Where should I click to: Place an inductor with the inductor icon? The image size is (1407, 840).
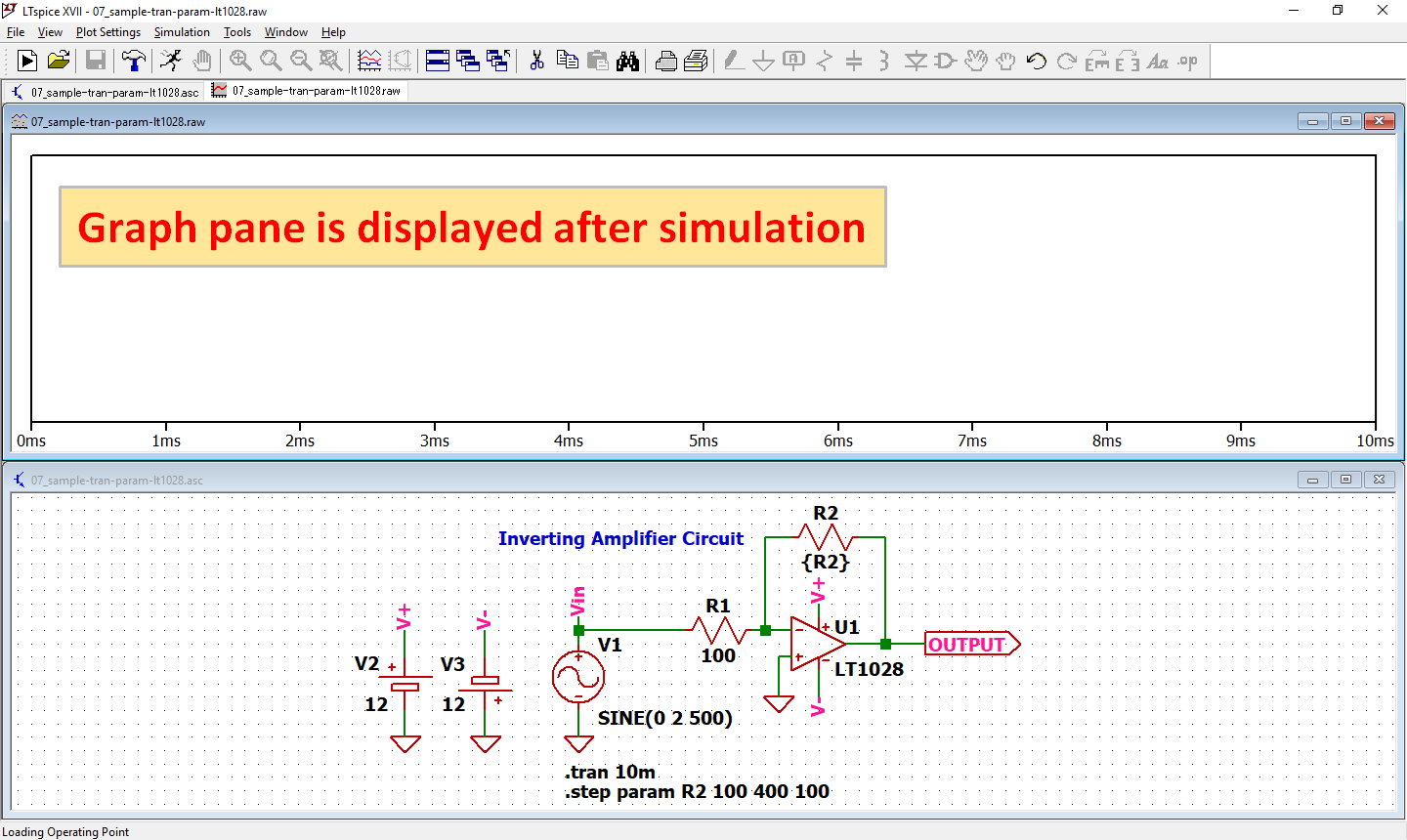[885, 61]
